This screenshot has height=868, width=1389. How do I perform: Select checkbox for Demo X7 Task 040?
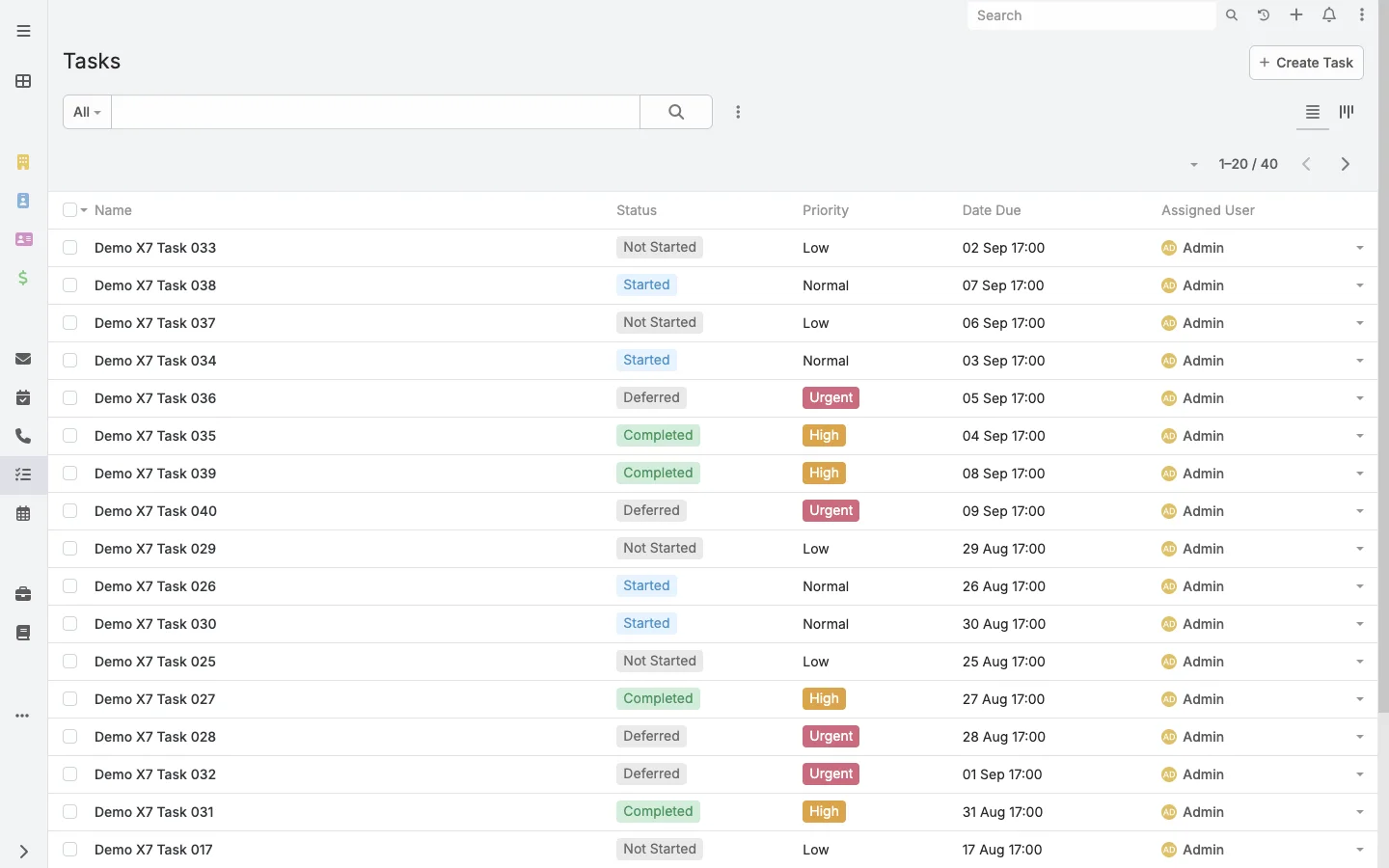(69, 511)
